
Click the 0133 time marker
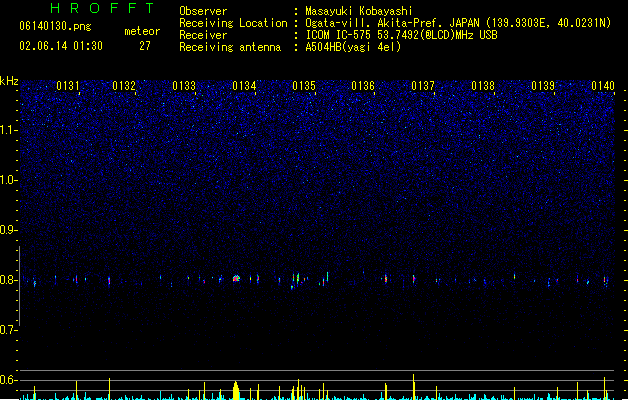pos(184,86)
